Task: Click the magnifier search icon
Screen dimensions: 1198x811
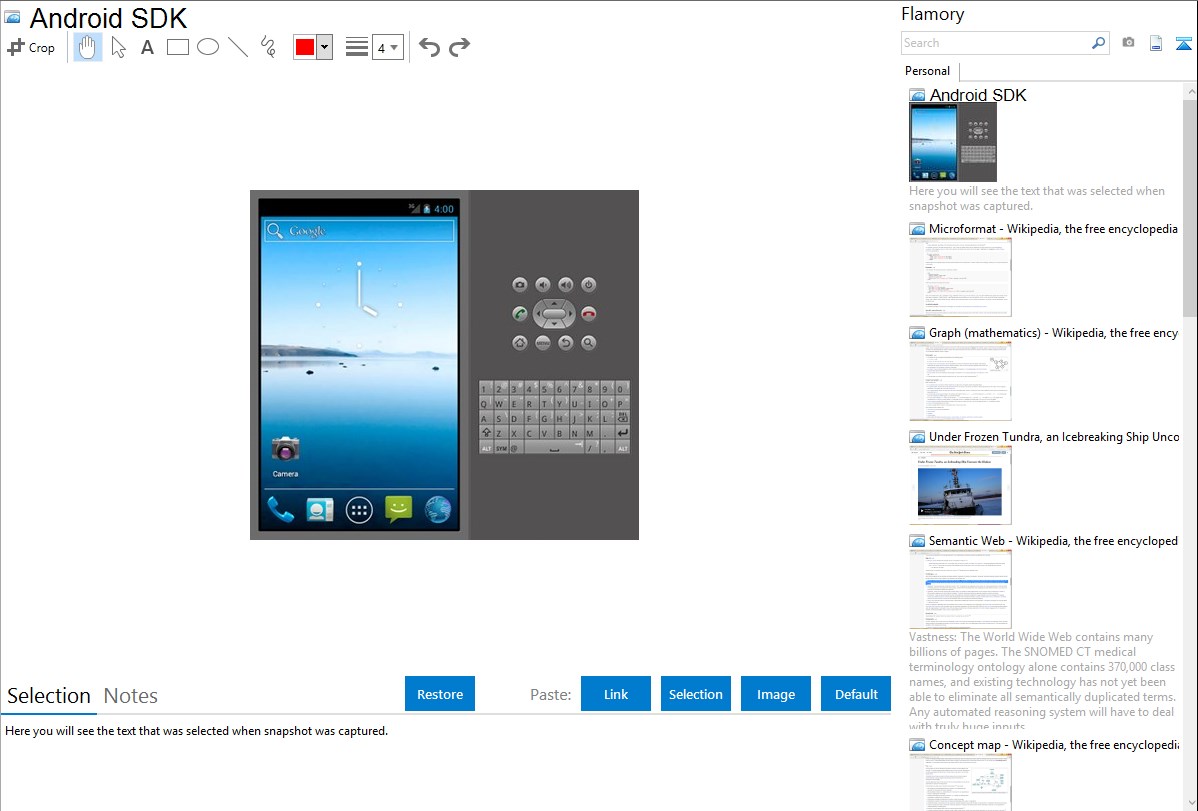Action: coord(1099,43)
